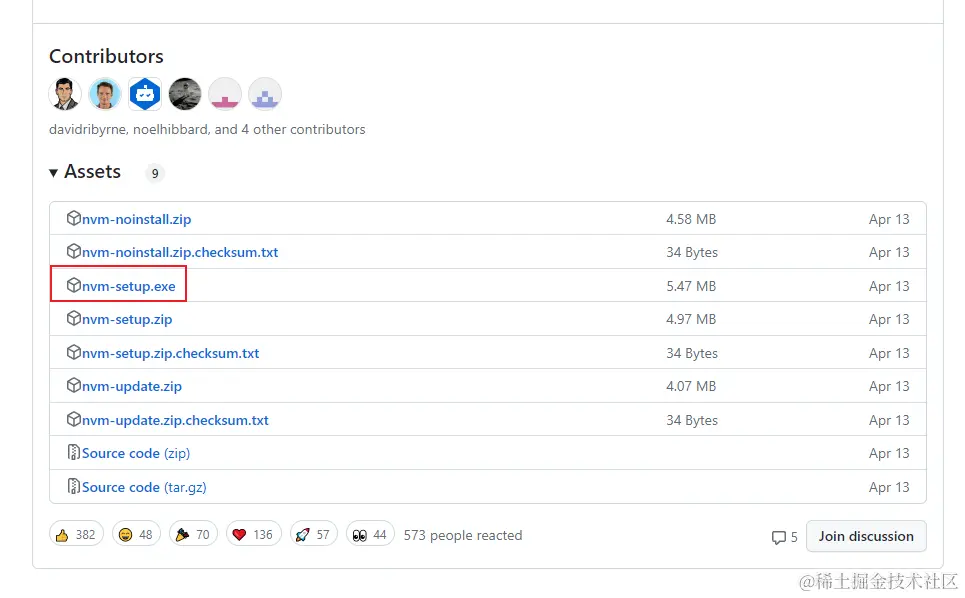The image size is (965, 598).
Task: Download nvm-update.zip
Action: click(132, 386)
